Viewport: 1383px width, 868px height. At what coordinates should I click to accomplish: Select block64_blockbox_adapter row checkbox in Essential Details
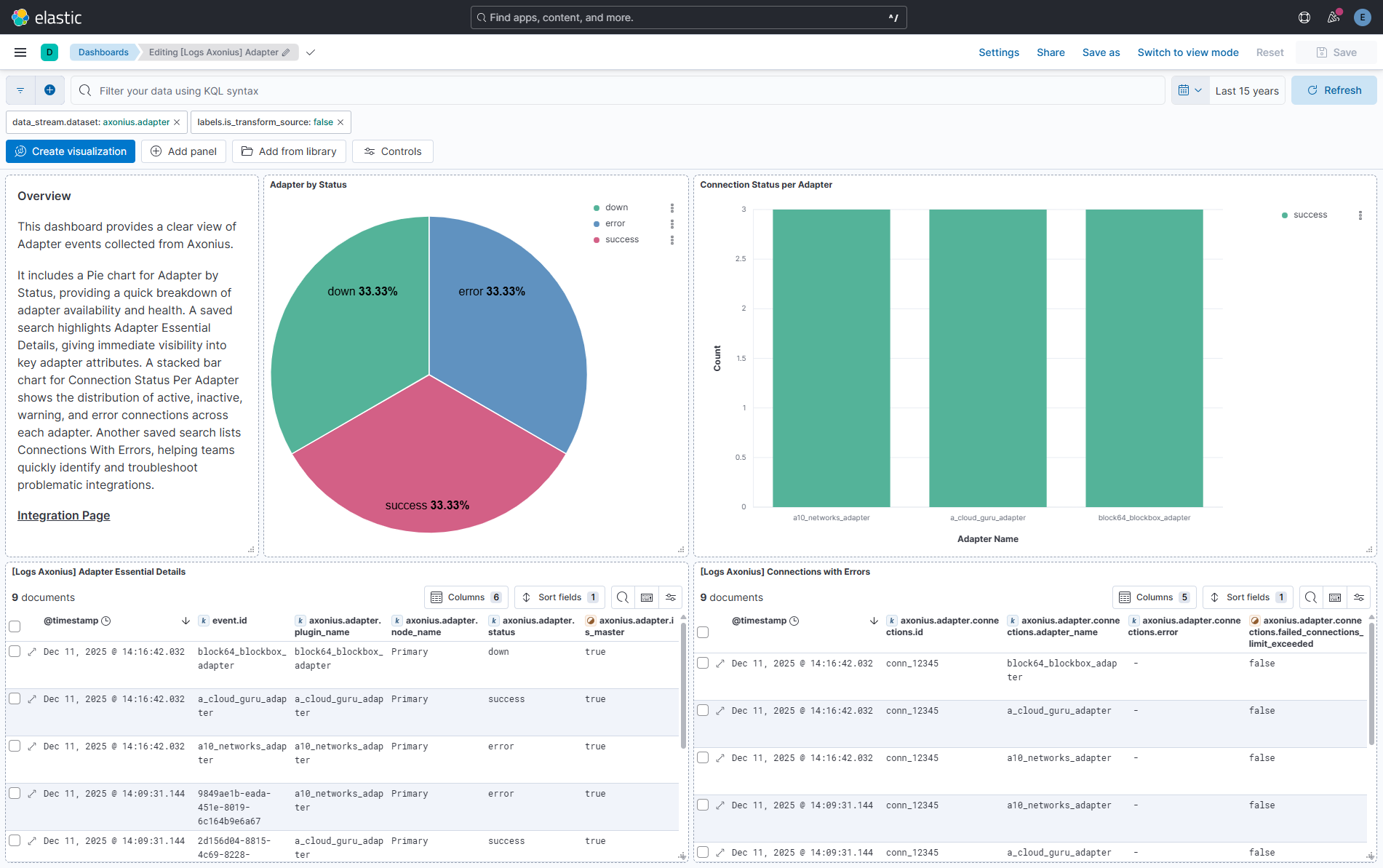[x=15, y=652]
